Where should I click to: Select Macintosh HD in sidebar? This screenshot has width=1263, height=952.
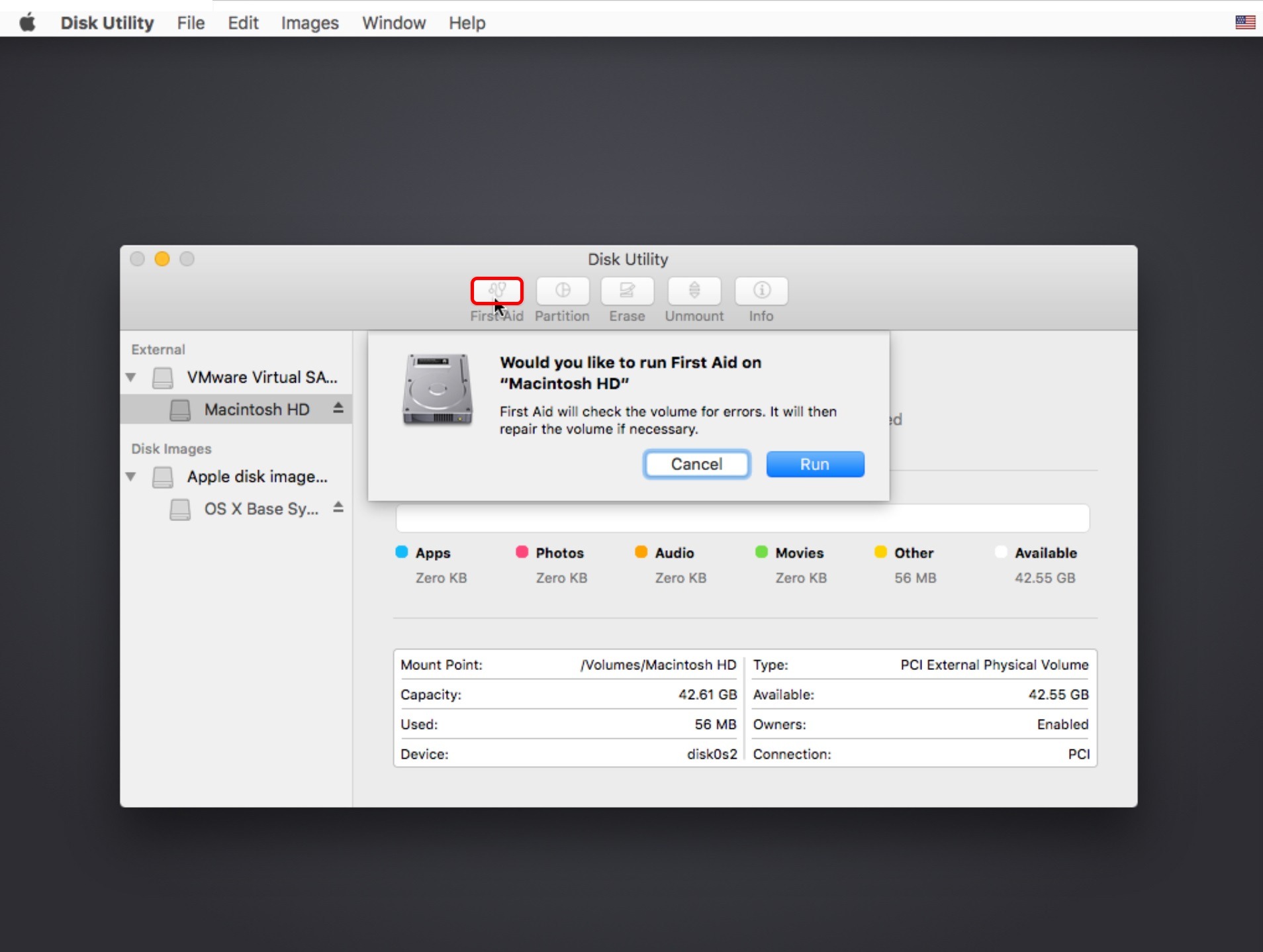pyautogui.click(x=236, y=409)
